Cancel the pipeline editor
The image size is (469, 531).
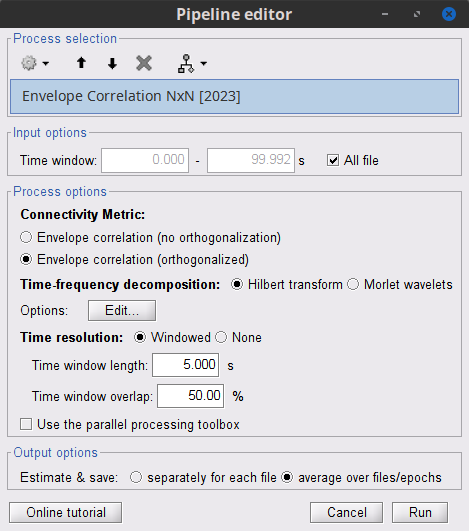pos(346,512)
